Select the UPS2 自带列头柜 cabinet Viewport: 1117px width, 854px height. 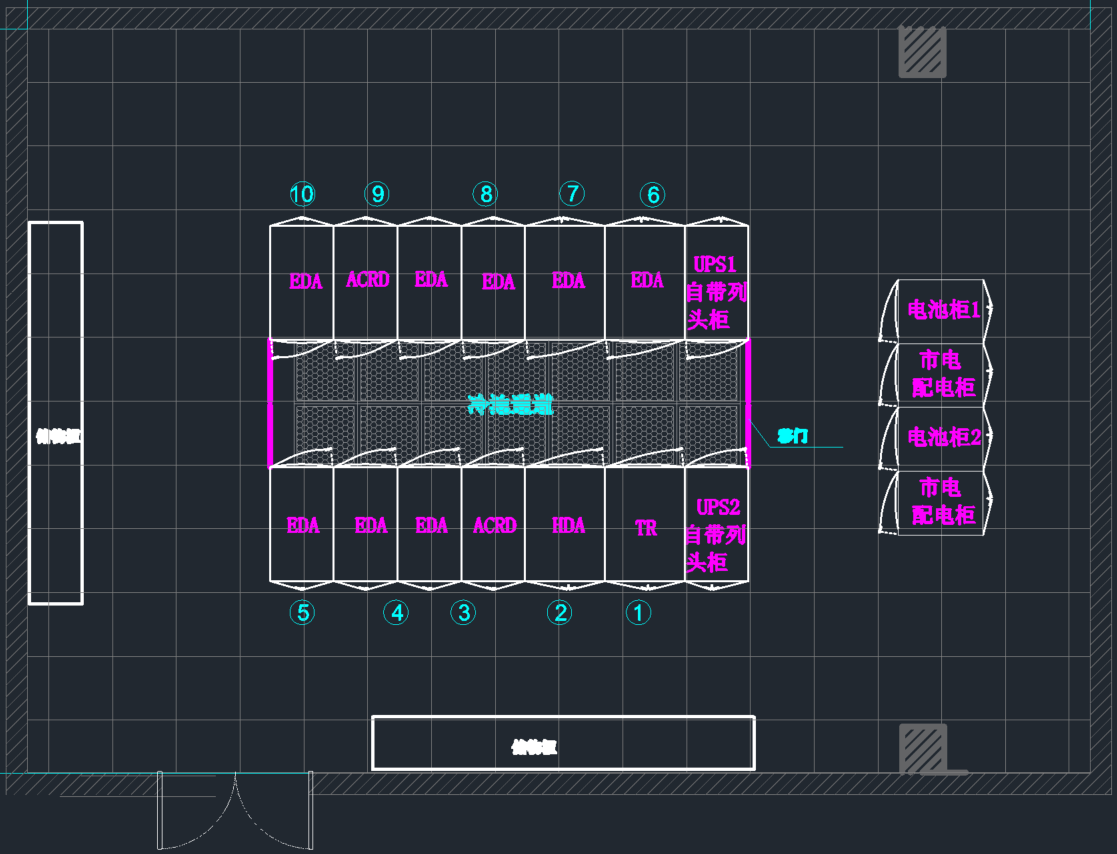(716, 535)
